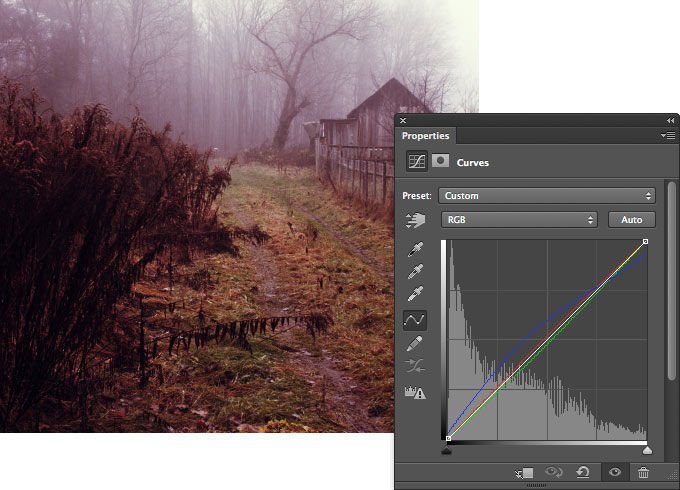Select the pencil draw curve tool
Screen dimensions: 680x490
pos(415,343)
